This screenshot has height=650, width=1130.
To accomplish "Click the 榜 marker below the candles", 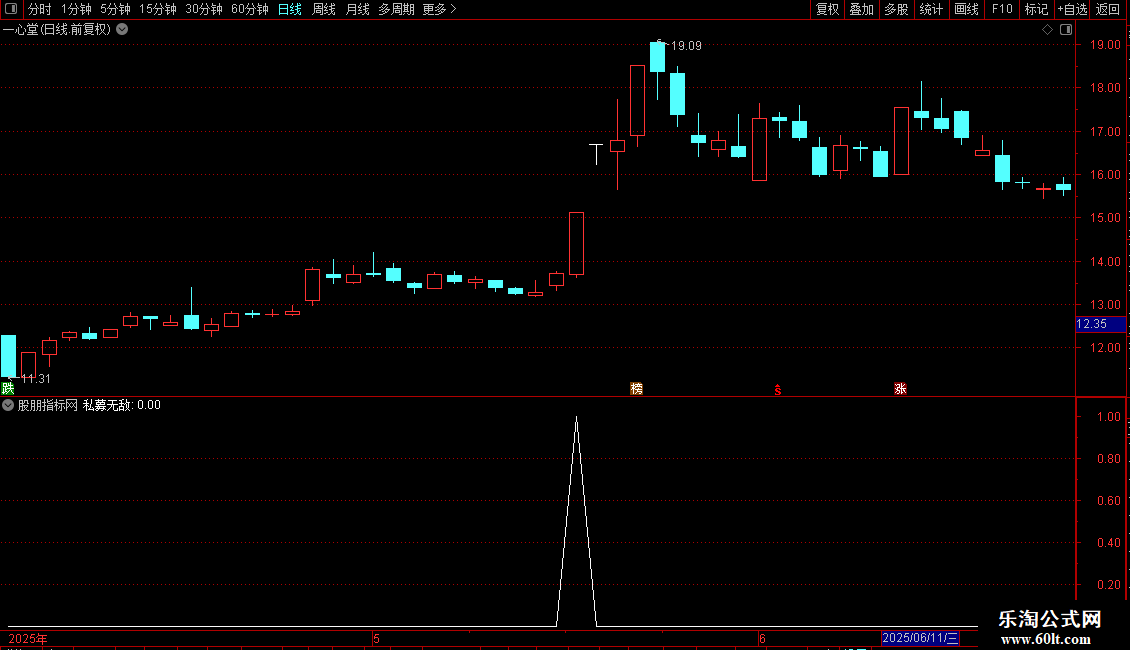I will (x=636, y=388).
